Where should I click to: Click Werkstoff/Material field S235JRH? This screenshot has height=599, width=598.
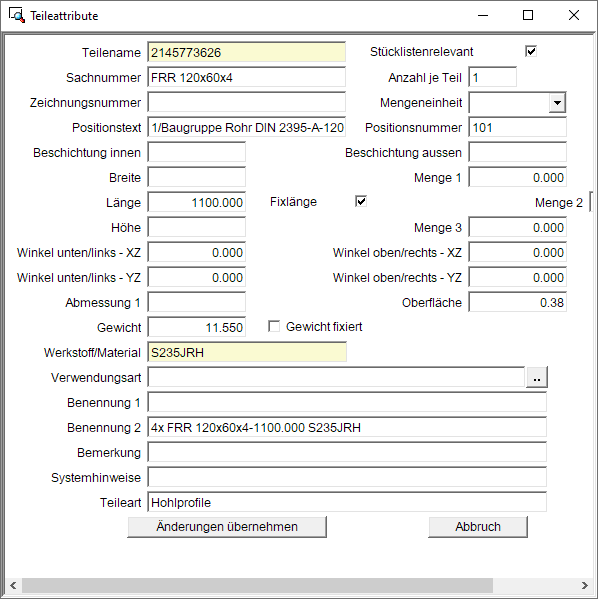coord(247,353)
